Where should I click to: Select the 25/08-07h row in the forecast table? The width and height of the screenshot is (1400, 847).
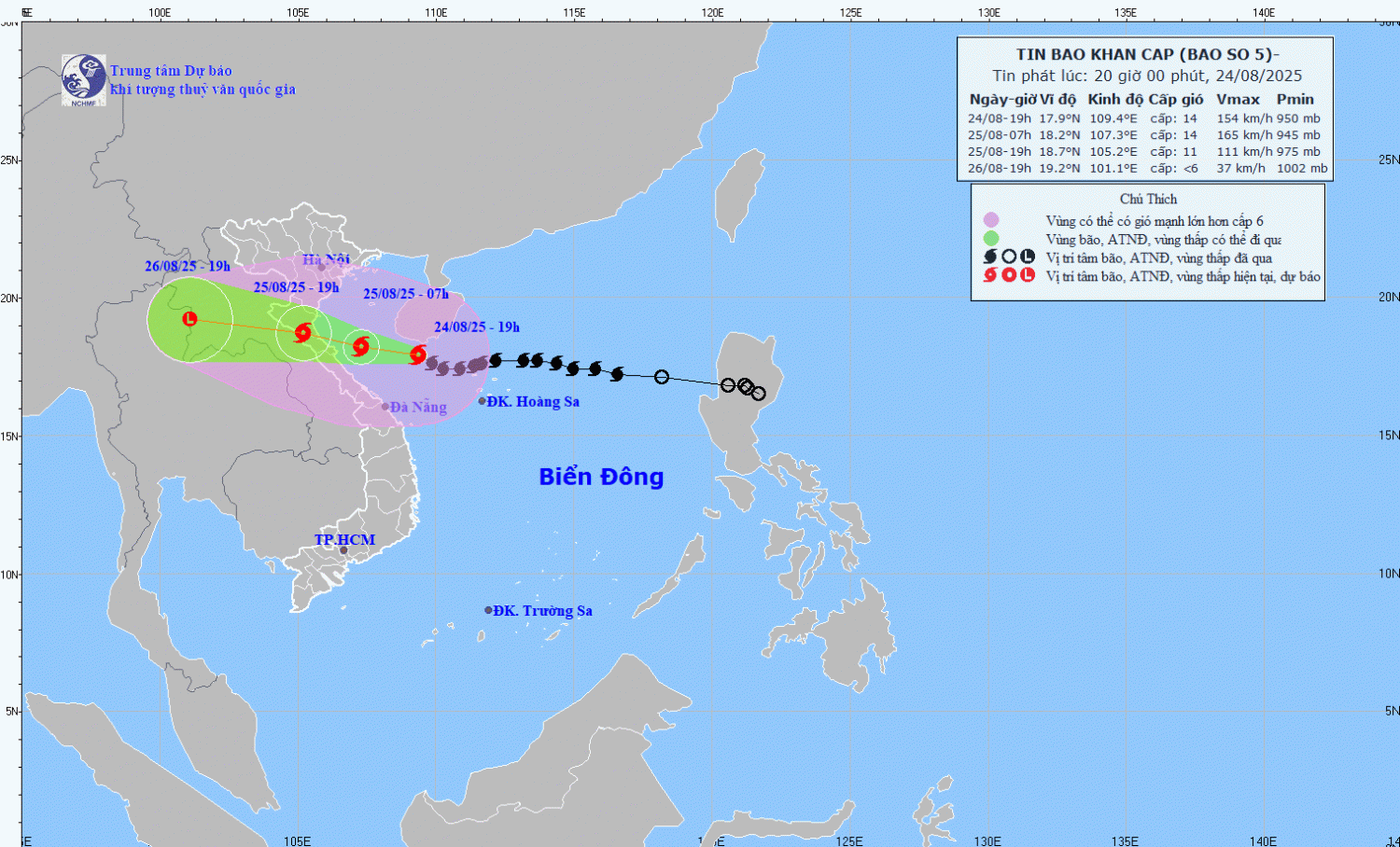[x=1144, y=135]
